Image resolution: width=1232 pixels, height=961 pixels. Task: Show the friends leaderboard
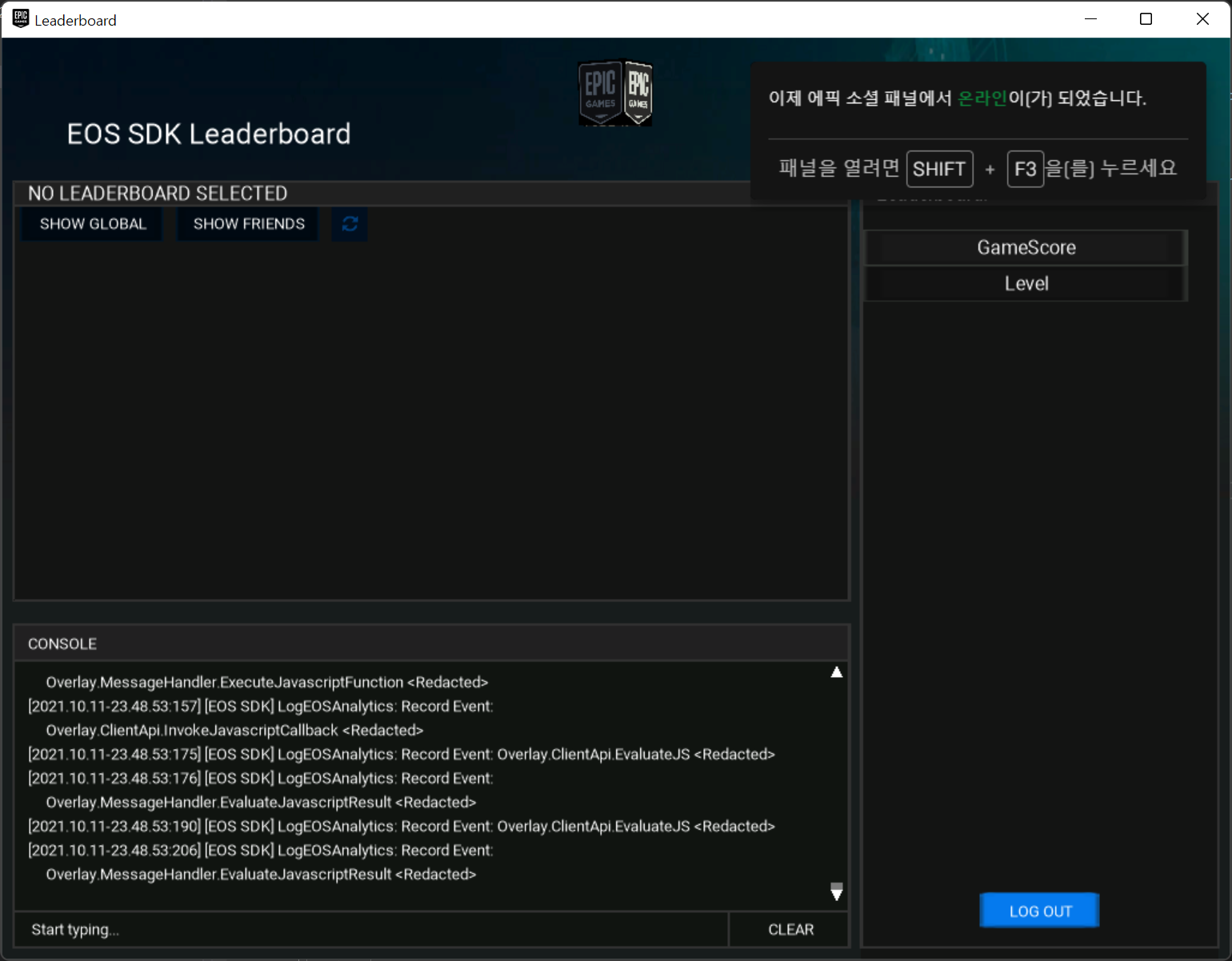[x=249, y=224]
